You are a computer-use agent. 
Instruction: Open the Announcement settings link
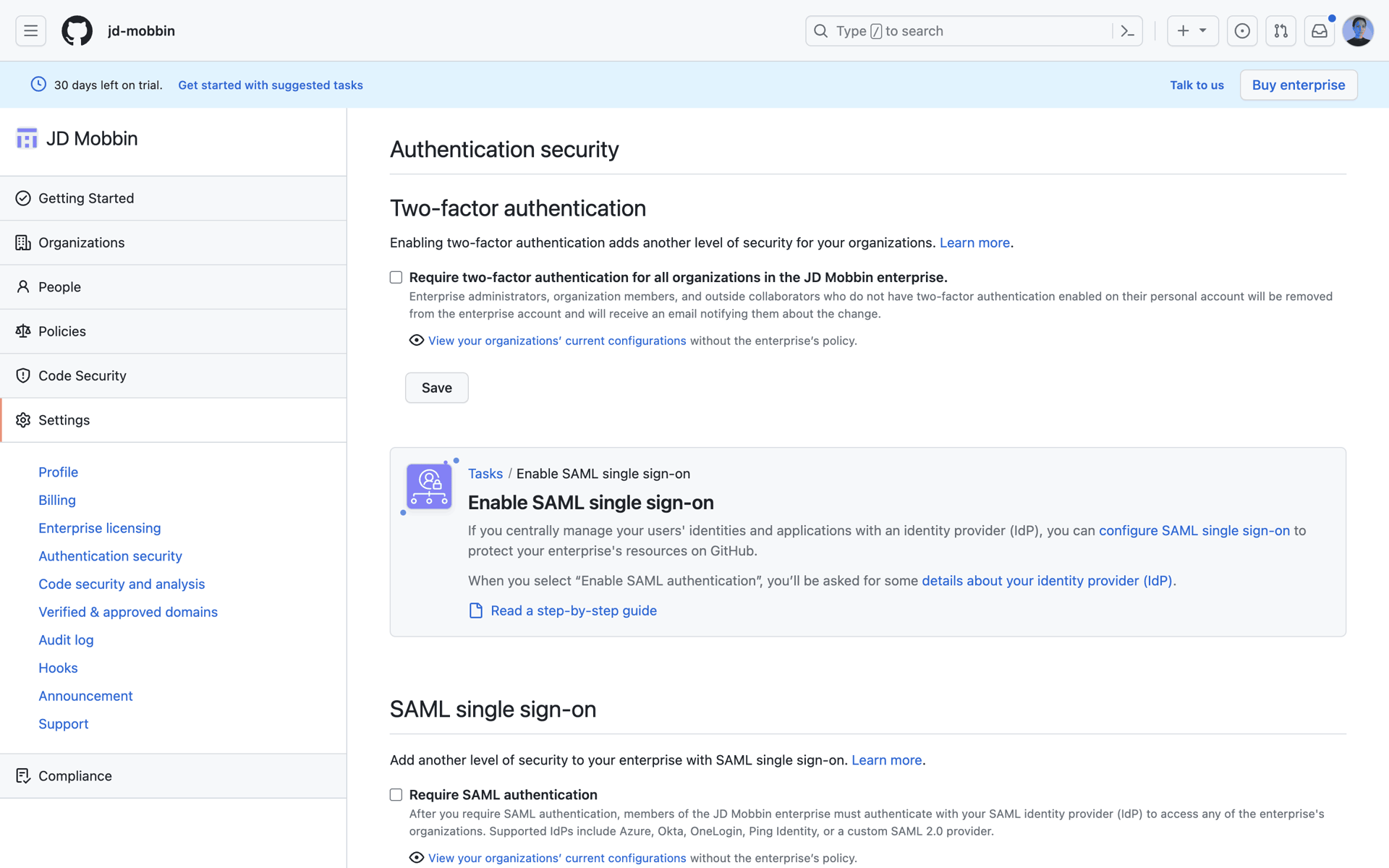(x=85, y=696)
